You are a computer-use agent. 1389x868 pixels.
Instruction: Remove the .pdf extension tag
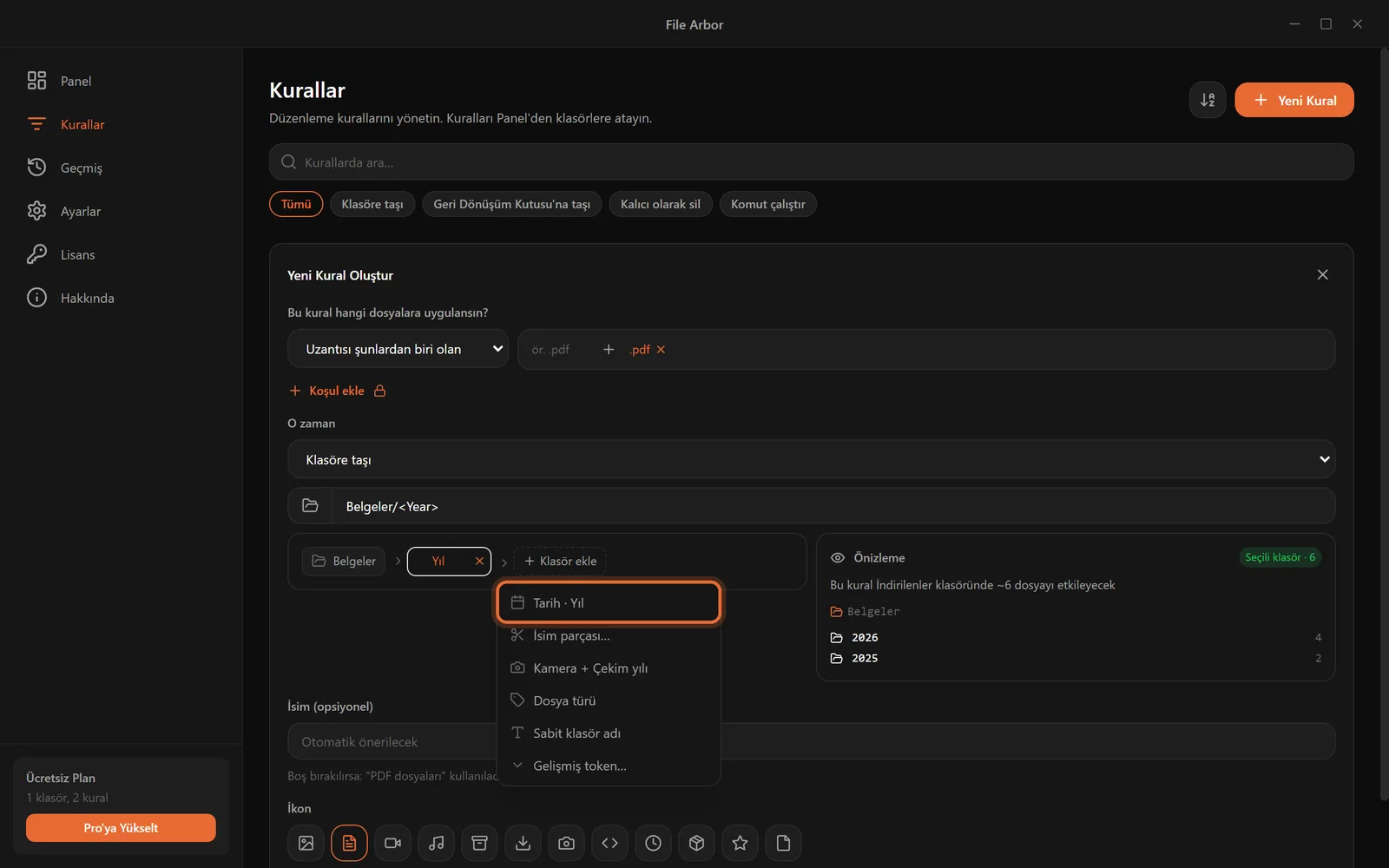tap(661, 349)
